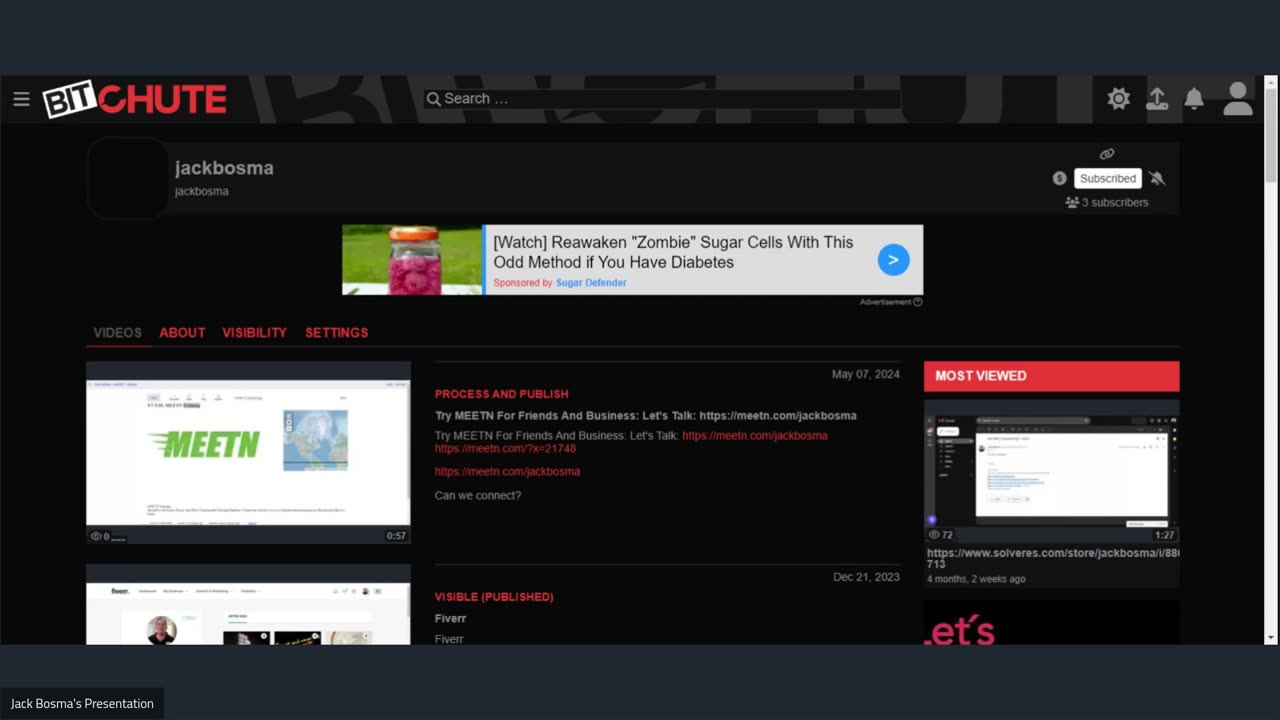The image size is (1280, 720).
Task: Click the VISIBLE (PUBLISHED) status
Action: click(x=494, y=597)
